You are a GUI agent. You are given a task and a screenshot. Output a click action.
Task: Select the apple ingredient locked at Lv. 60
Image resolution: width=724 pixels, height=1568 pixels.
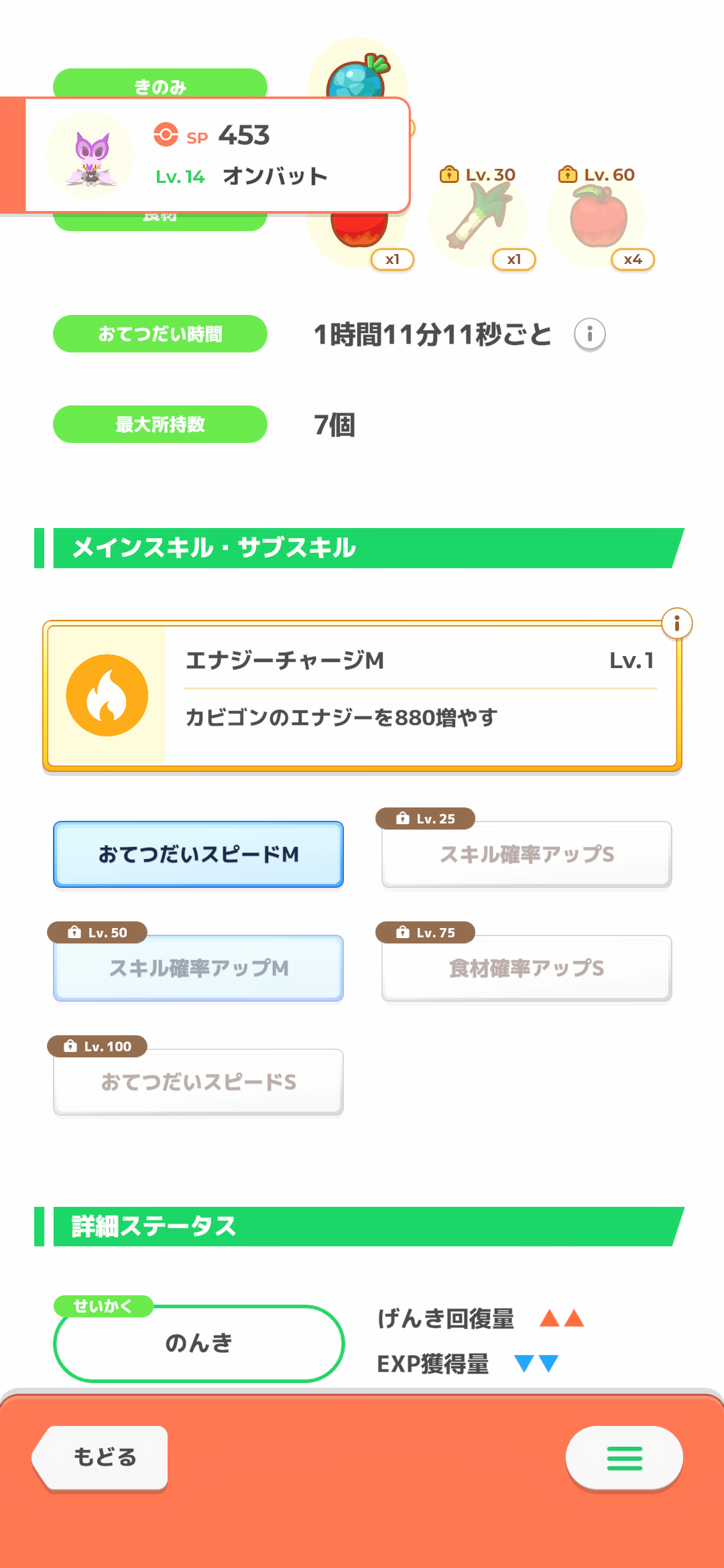point(597,218)
